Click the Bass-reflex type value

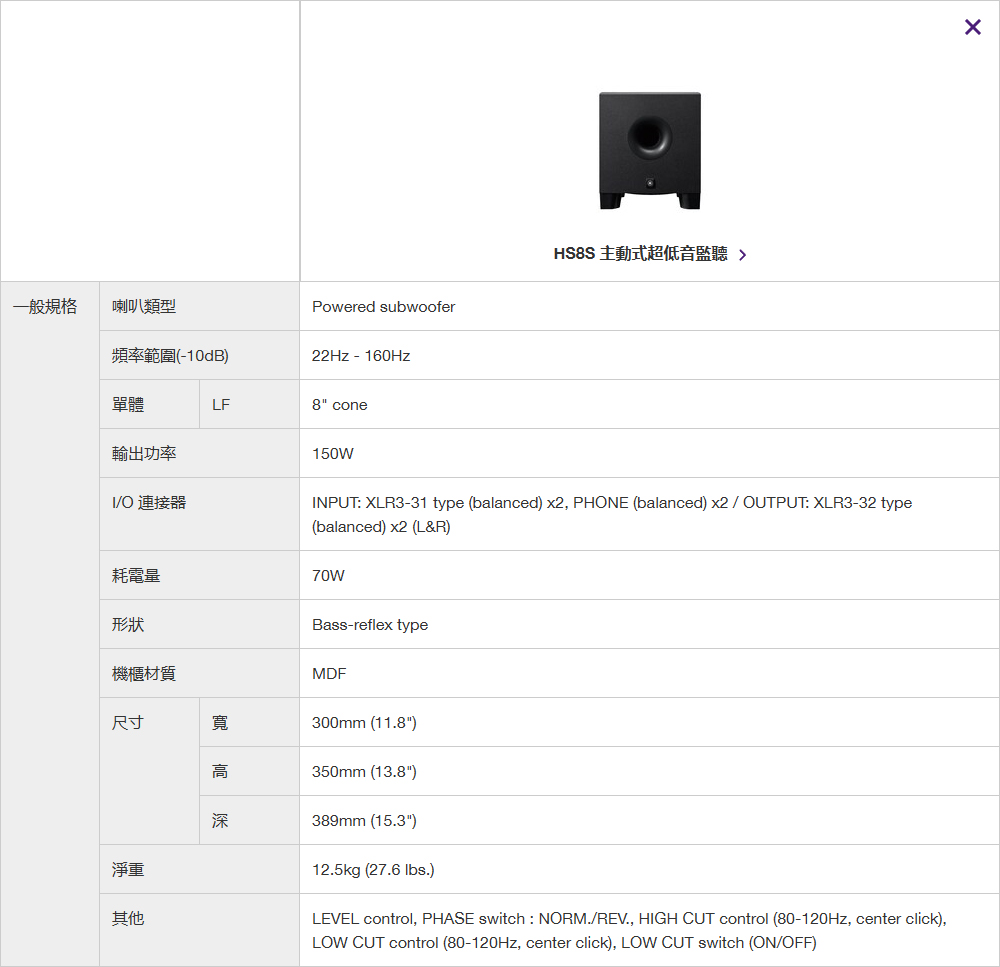click(x=370, y=625)
